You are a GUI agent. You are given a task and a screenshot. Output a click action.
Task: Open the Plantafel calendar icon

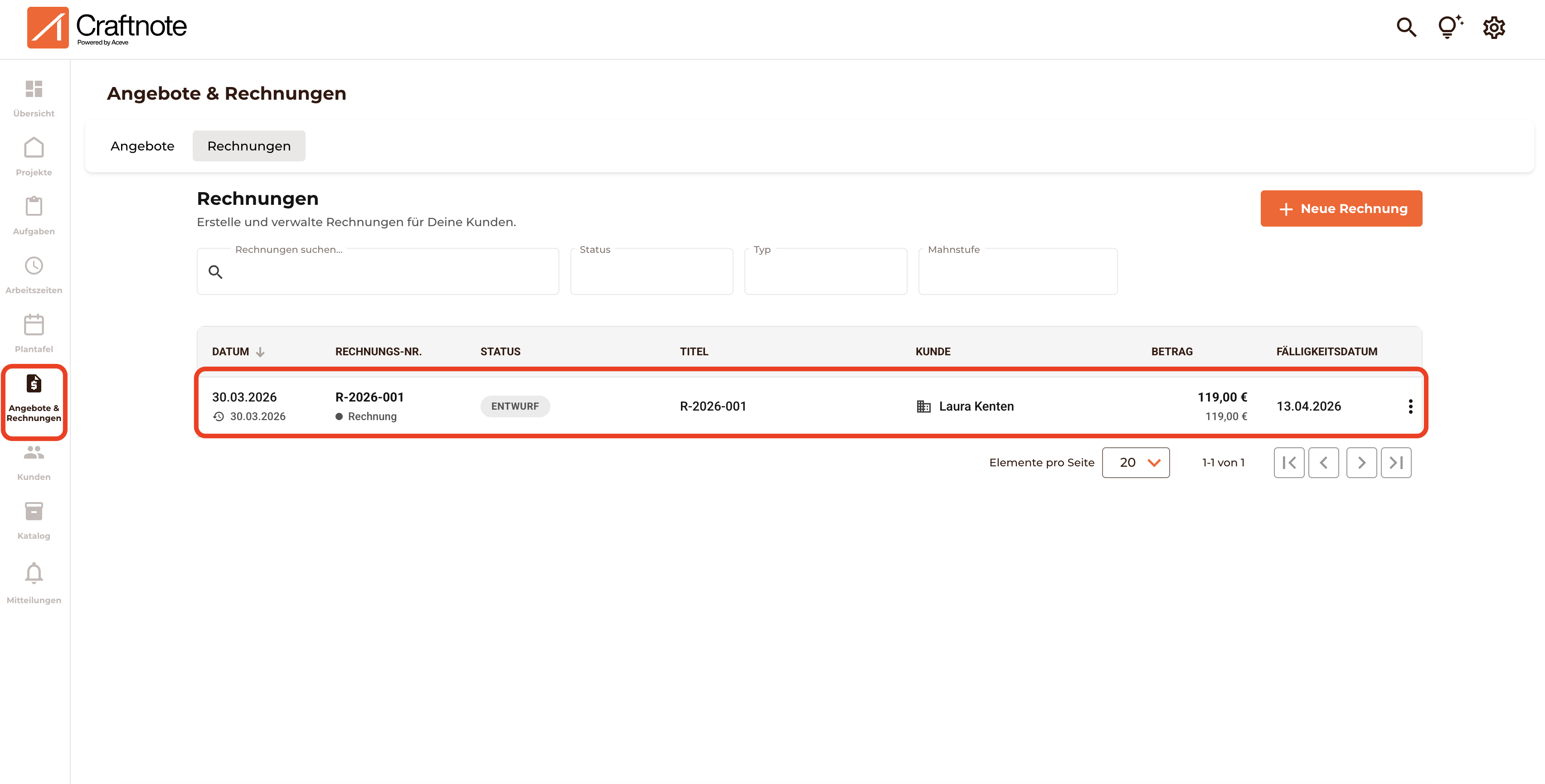click(x=34, y=325)
